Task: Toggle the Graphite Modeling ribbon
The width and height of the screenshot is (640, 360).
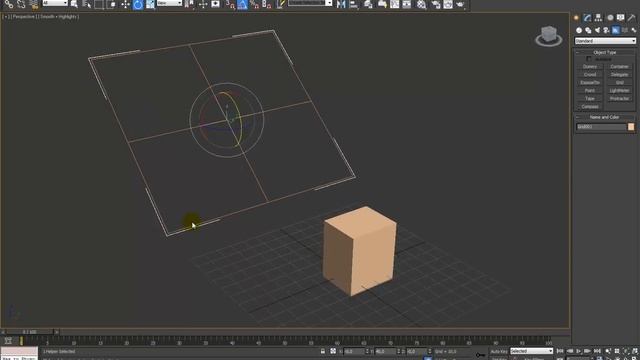Action: pyautogui.click(x=382, y=4)
